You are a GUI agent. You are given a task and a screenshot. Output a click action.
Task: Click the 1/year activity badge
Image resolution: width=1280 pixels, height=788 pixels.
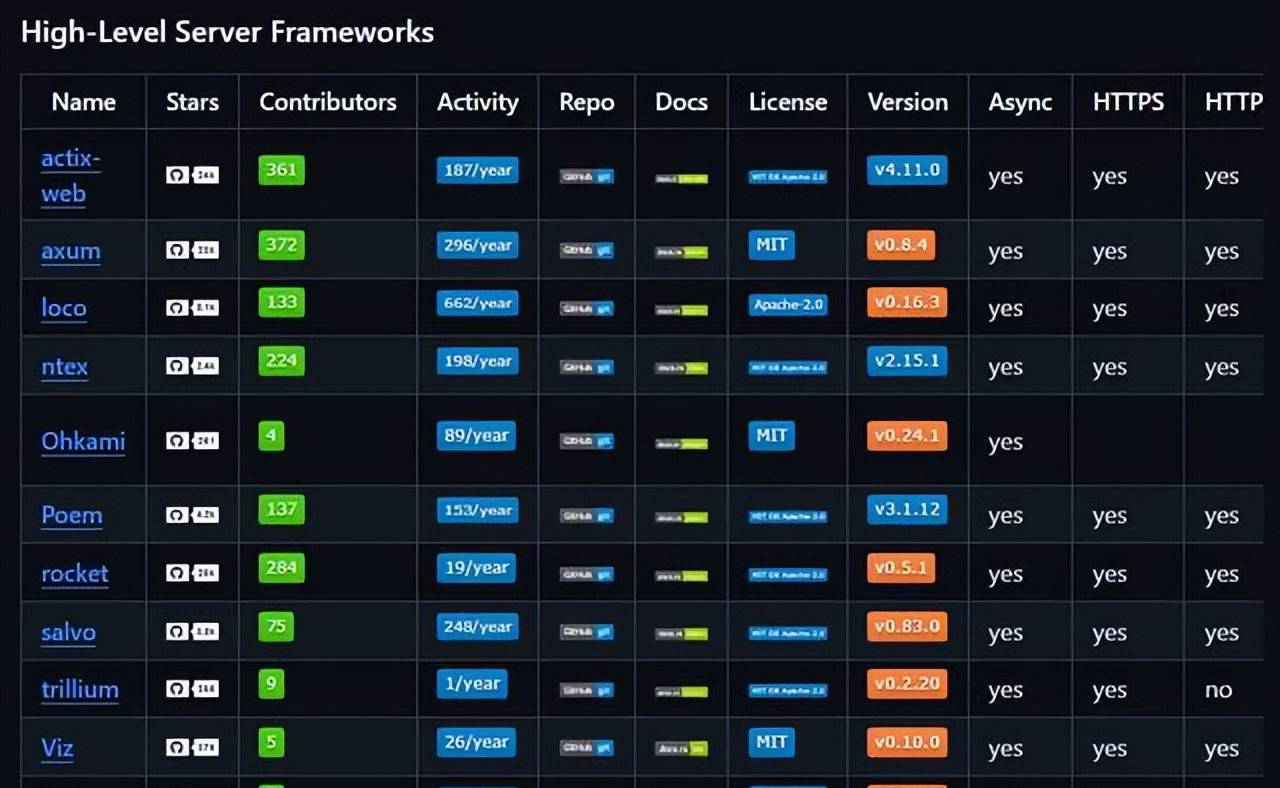(472, 684)
